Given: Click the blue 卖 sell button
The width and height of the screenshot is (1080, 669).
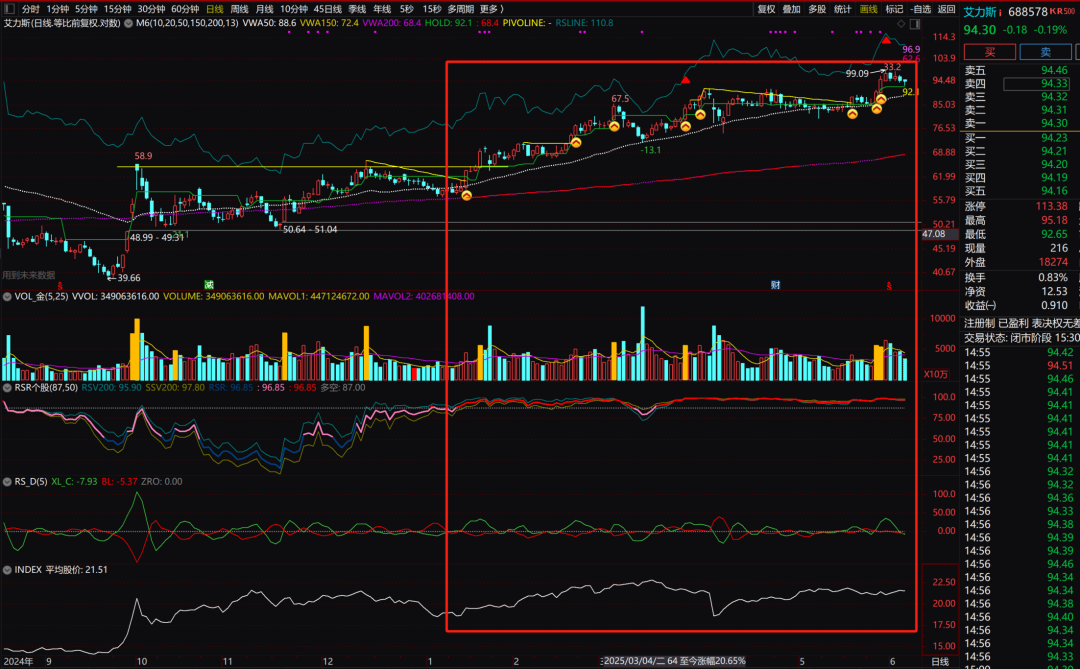Looking at the screenshot, I should 1046,52.
